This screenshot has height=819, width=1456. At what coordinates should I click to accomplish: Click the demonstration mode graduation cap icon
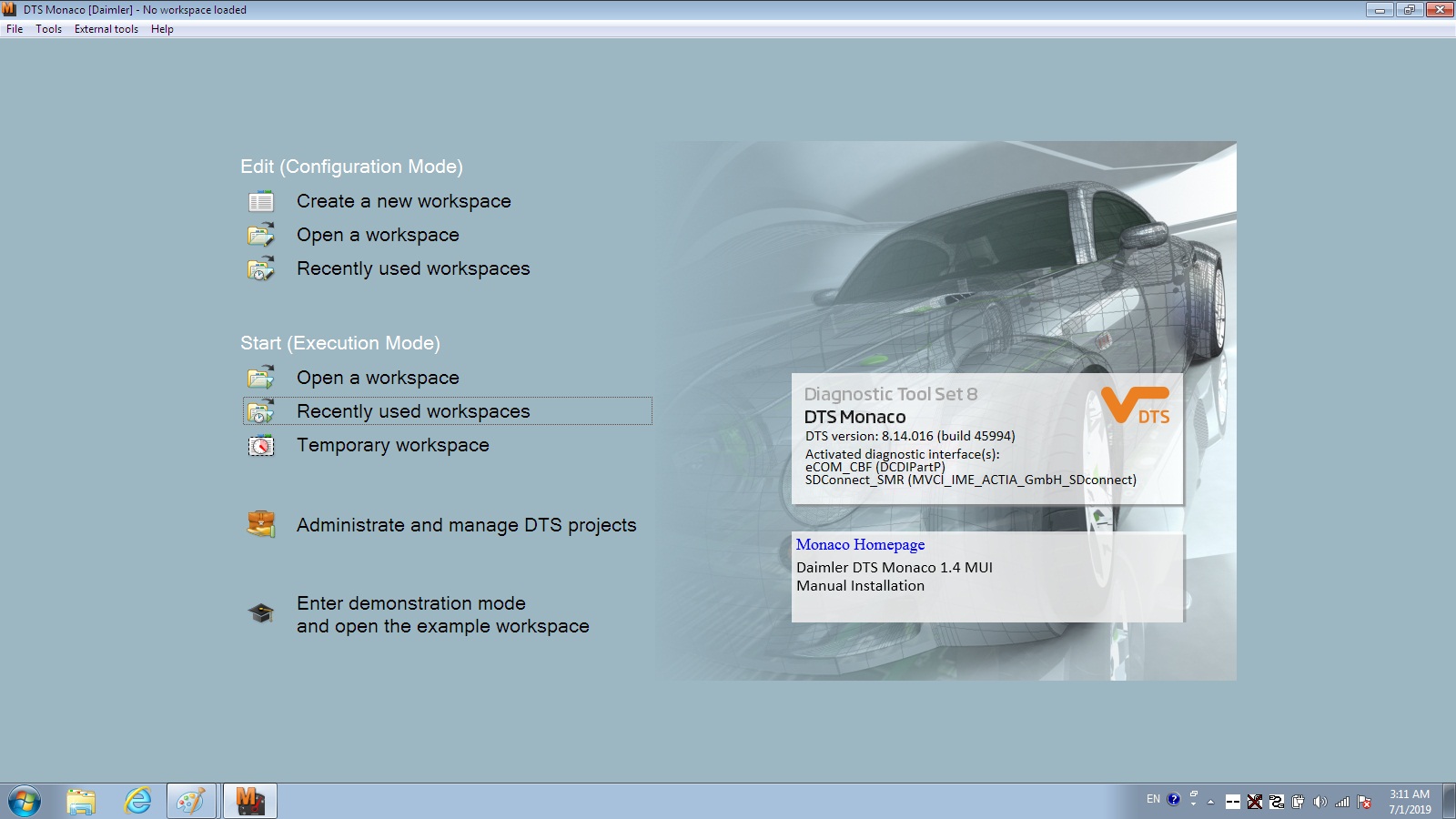[x=261, y=613]
